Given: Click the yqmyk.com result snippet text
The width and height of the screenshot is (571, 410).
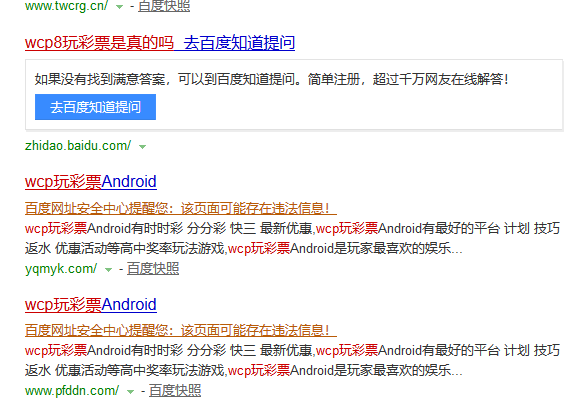Looking at the screenshot, I should click(292, 238).
